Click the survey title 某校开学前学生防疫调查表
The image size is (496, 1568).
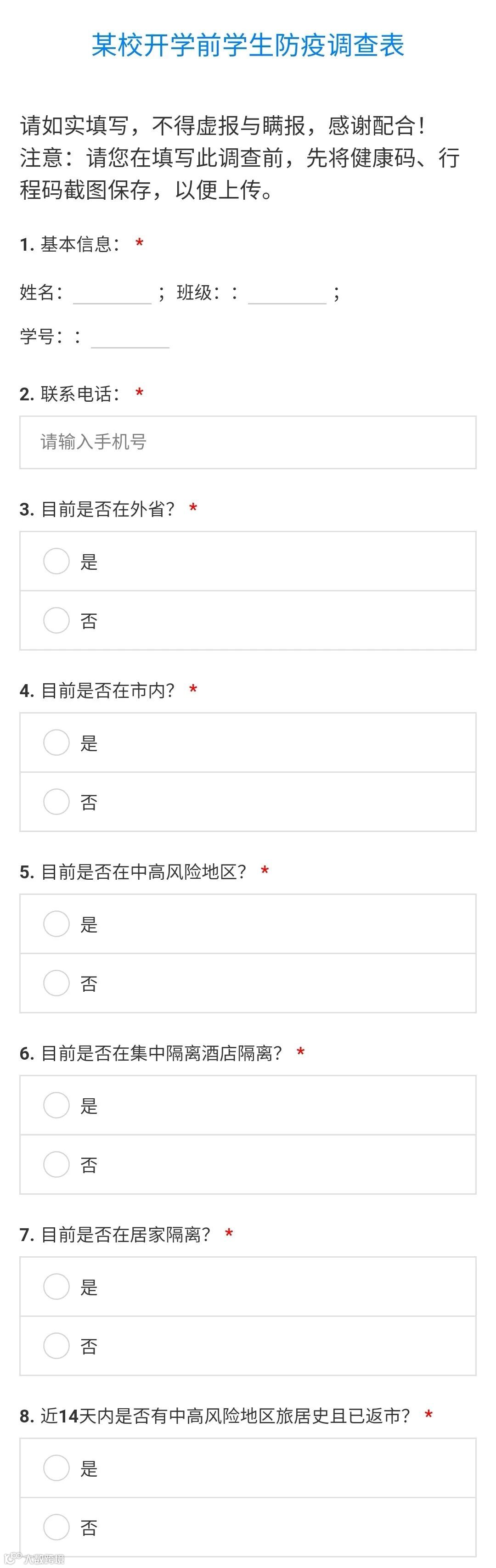[248, 45]
